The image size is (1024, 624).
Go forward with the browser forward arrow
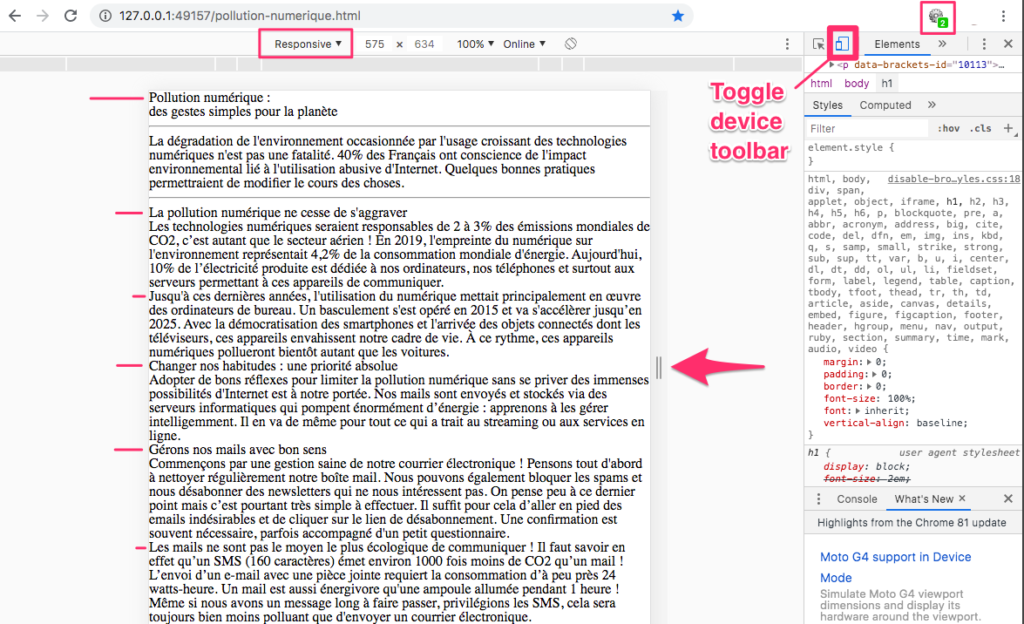[x=42, y=16]
